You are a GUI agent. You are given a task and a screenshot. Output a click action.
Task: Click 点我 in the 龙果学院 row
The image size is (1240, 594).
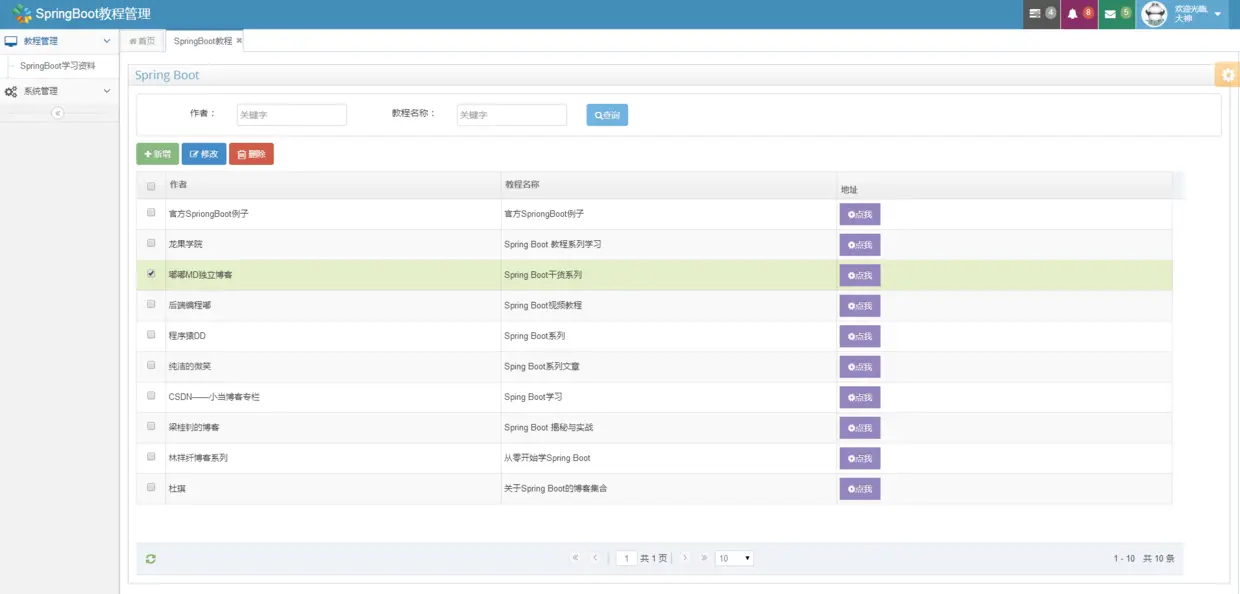tap(860, 245)
